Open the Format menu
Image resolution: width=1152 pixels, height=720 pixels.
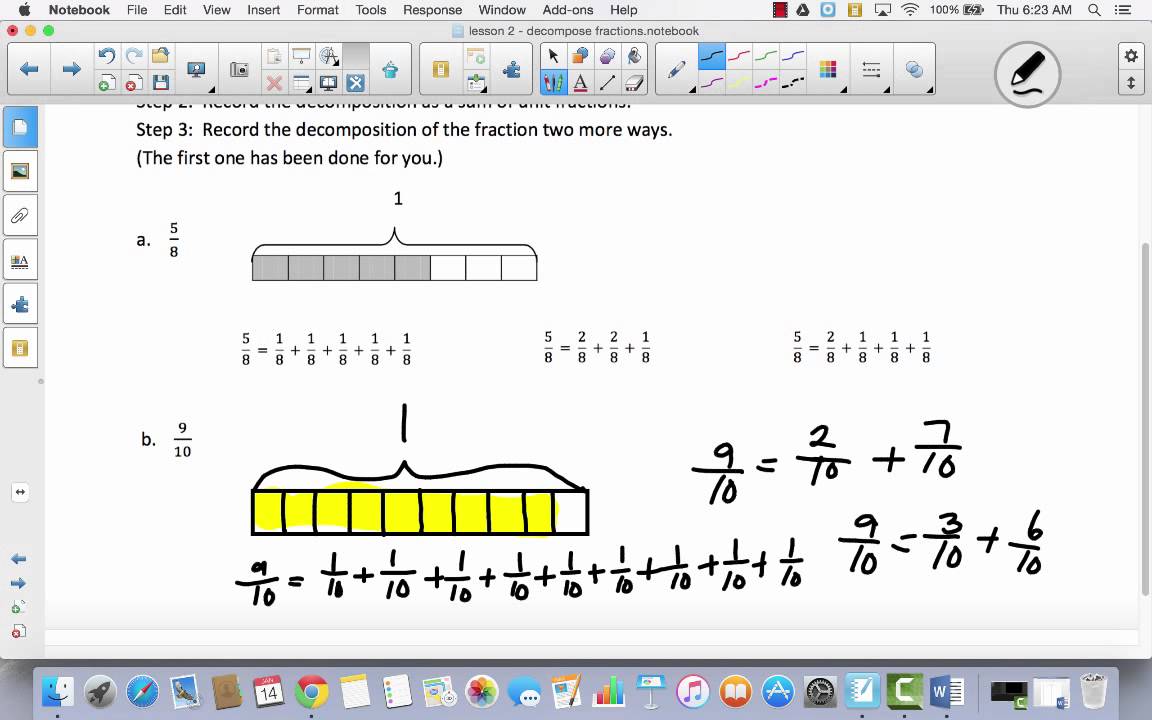[x=317, y=10]
